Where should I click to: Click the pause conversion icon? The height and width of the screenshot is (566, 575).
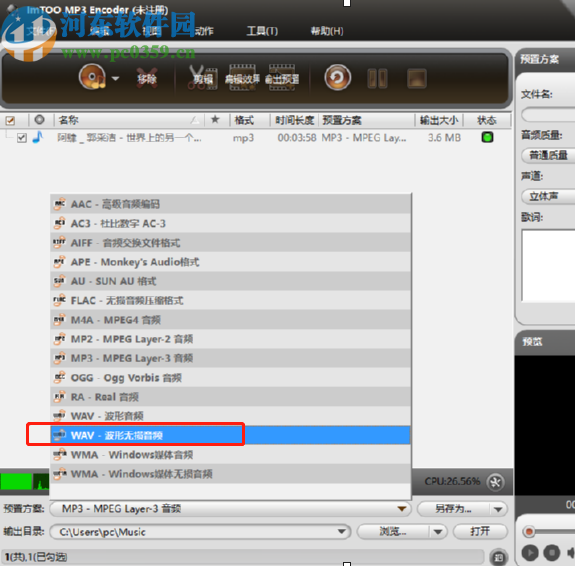point(377,78)
